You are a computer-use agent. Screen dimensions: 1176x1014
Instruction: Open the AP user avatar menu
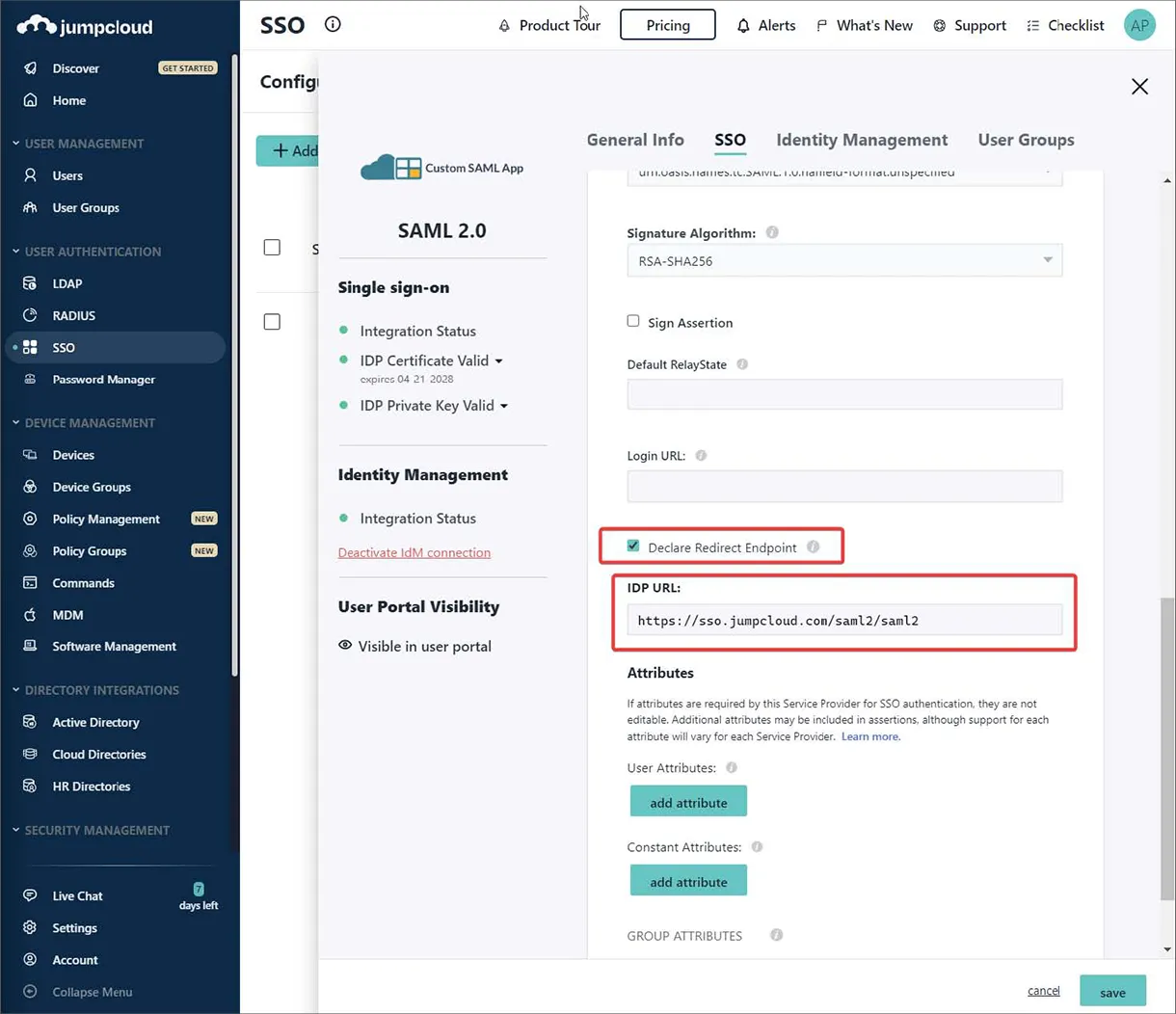pos(1140,25)
